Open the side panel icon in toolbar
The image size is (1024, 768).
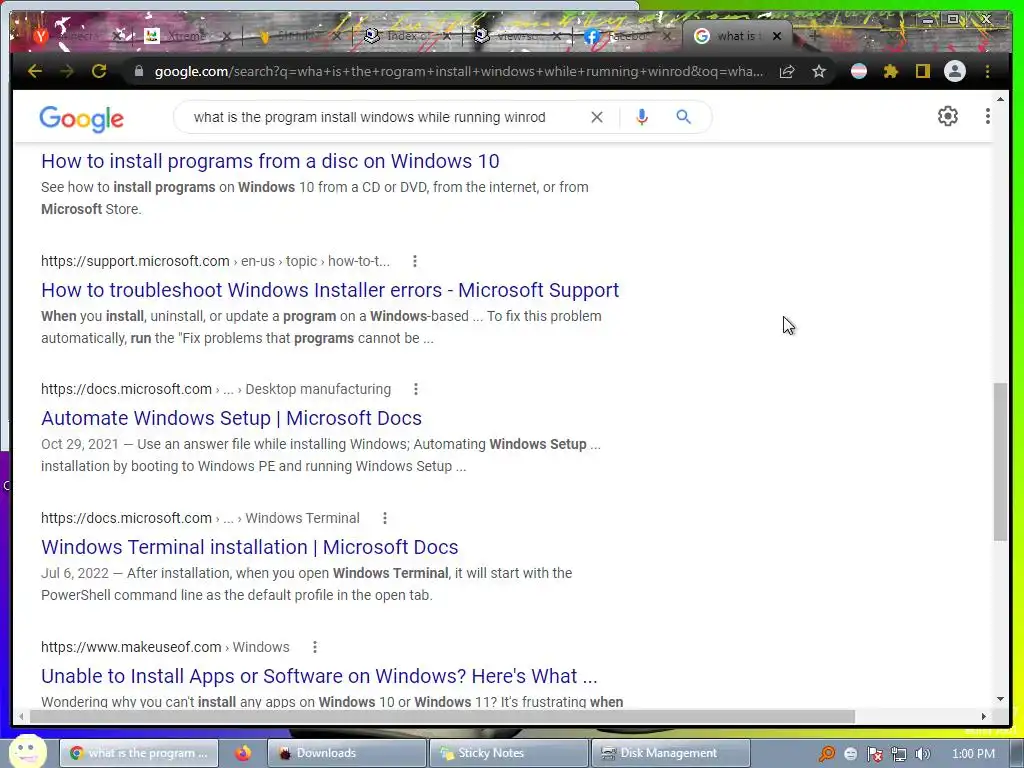pyautogui.click(x=922, y=71)
